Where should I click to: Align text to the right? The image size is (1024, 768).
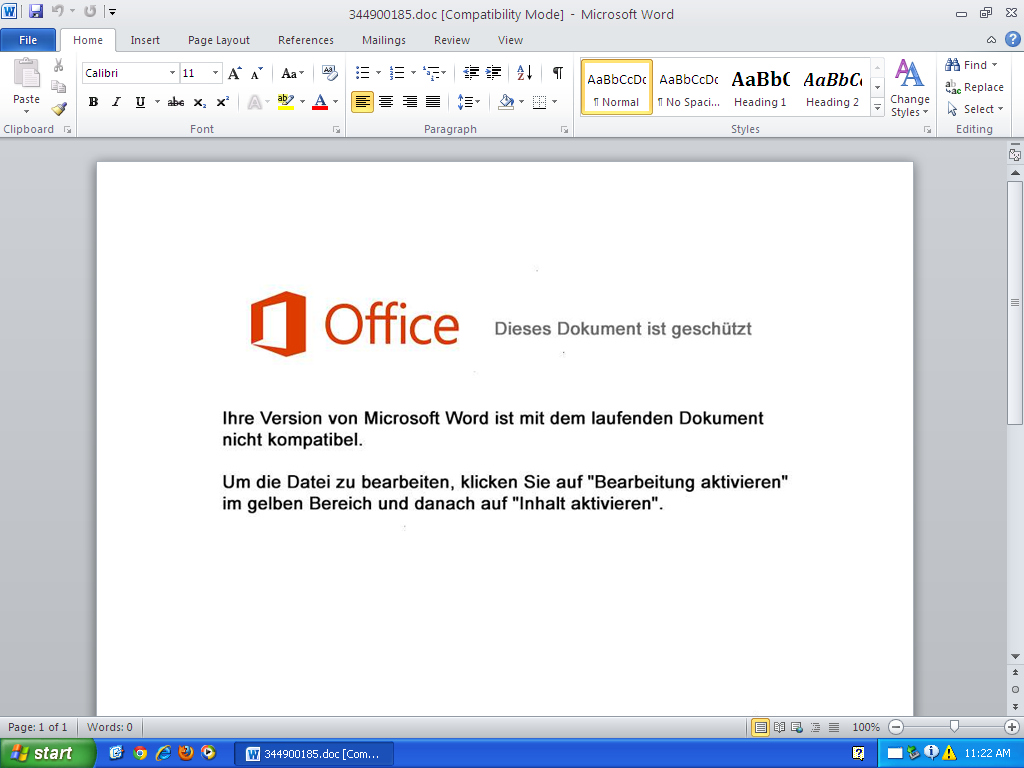409,102
